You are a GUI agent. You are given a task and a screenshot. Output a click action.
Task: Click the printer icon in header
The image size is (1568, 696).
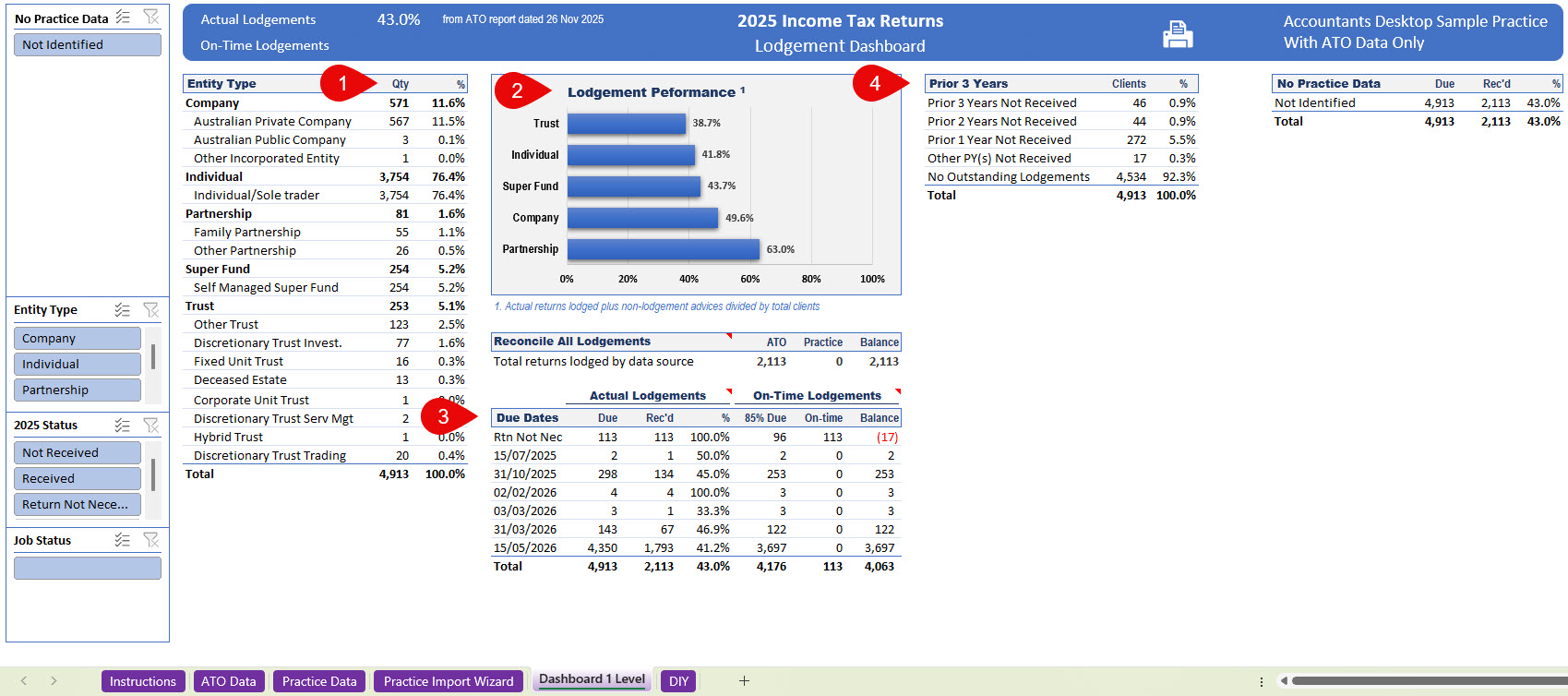tap(1177, 34)
